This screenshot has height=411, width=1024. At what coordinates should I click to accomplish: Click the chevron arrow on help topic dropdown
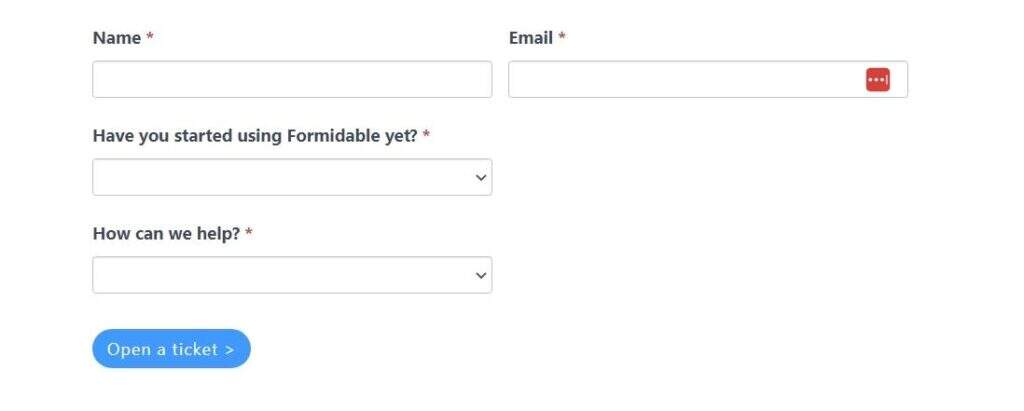[x=481, y=276]
